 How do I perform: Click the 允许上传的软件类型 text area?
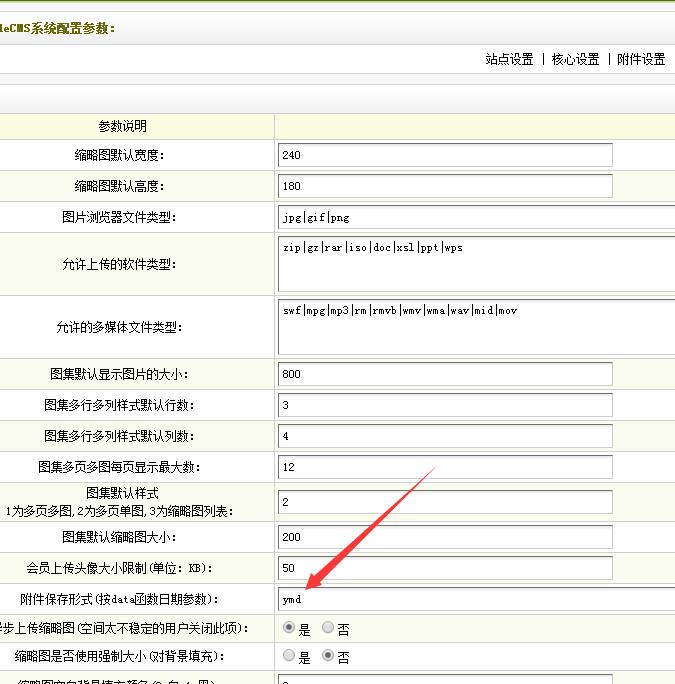pos(477,264)
